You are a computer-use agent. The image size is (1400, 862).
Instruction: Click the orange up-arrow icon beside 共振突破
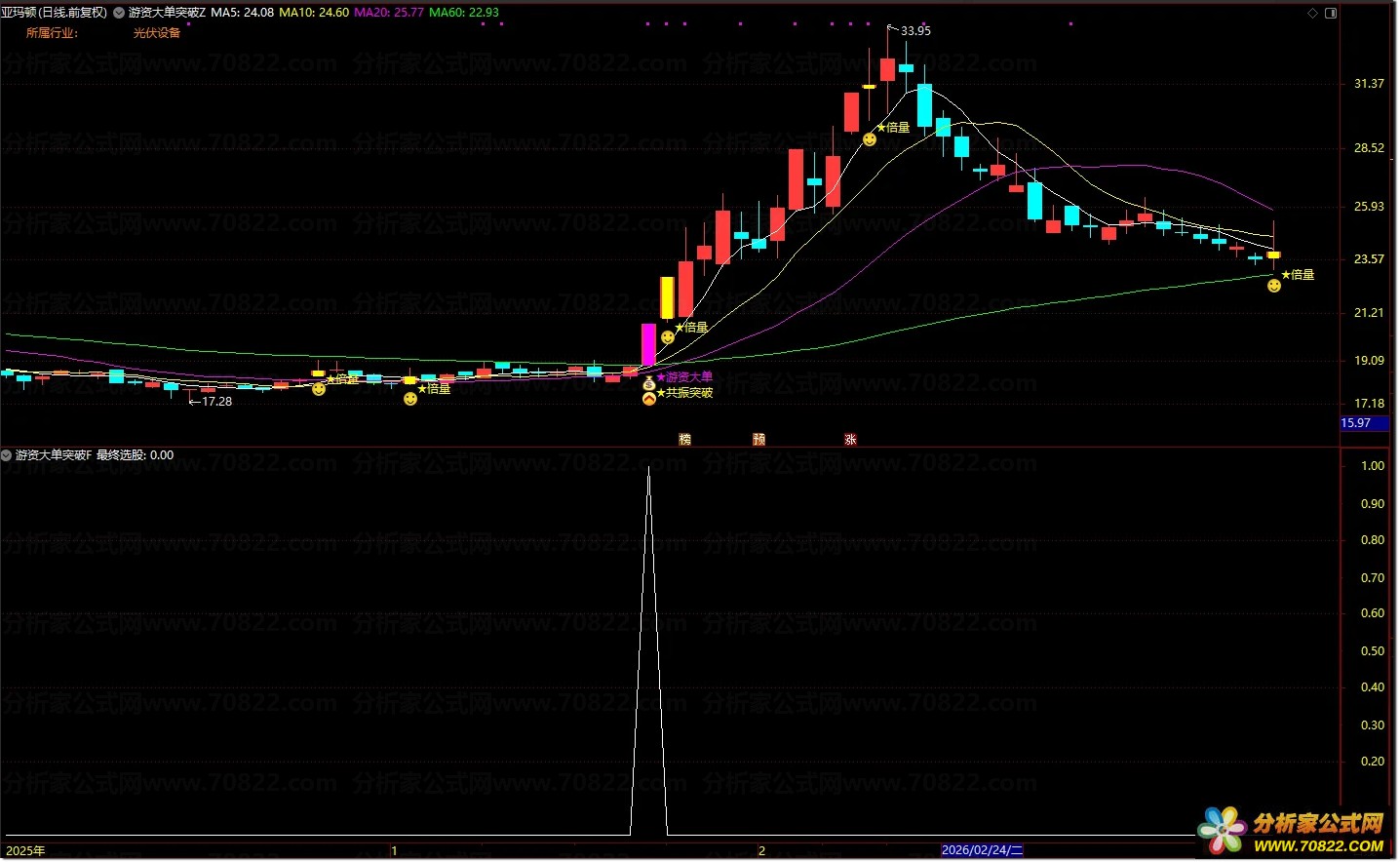(x=649, y=399)
